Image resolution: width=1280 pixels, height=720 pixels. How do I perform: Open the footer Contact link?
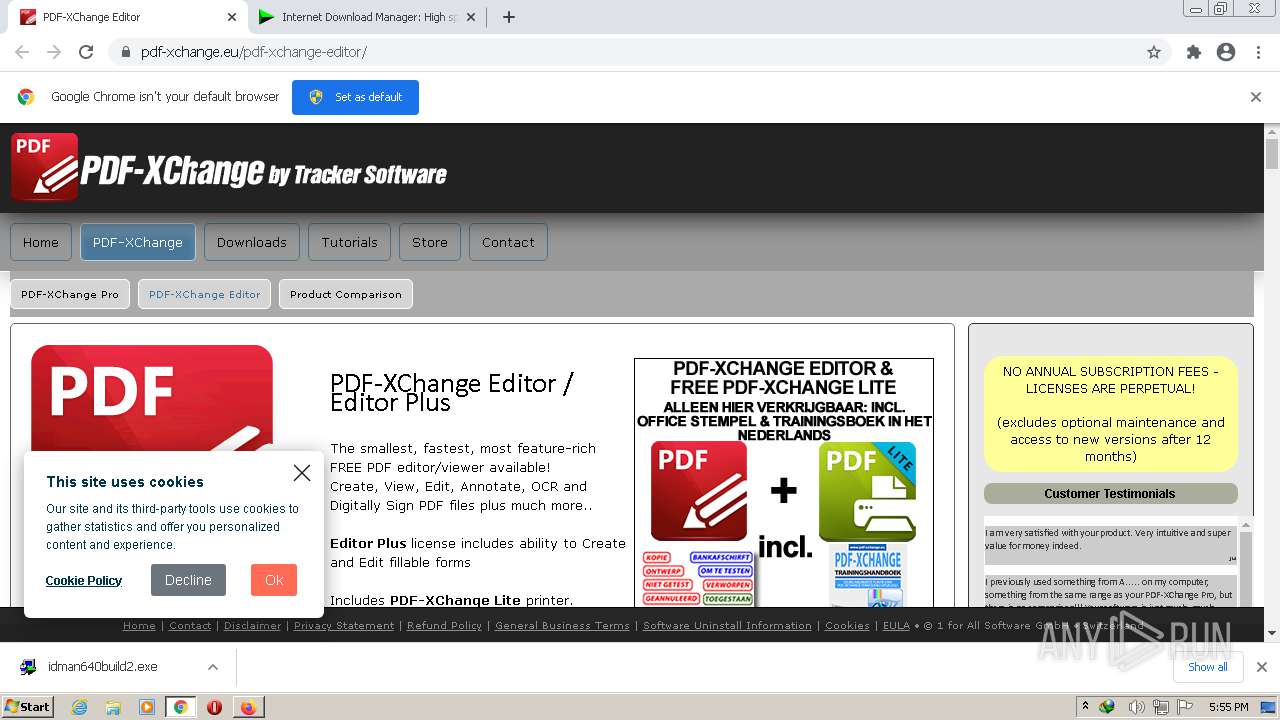pos(190,625)
